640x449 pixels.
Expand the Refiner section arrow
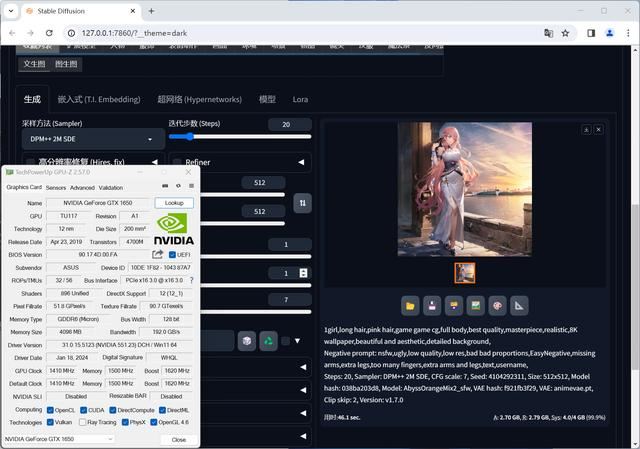click(x=301, y=162)
